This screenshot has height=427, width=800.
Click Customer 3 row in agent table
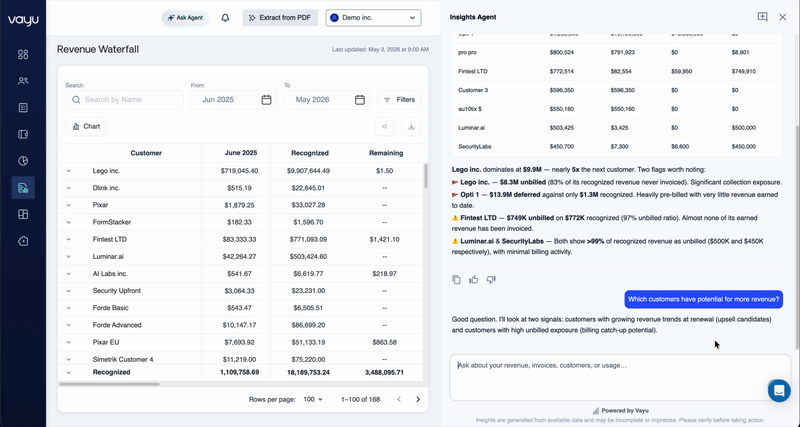[x=617, y=90]
